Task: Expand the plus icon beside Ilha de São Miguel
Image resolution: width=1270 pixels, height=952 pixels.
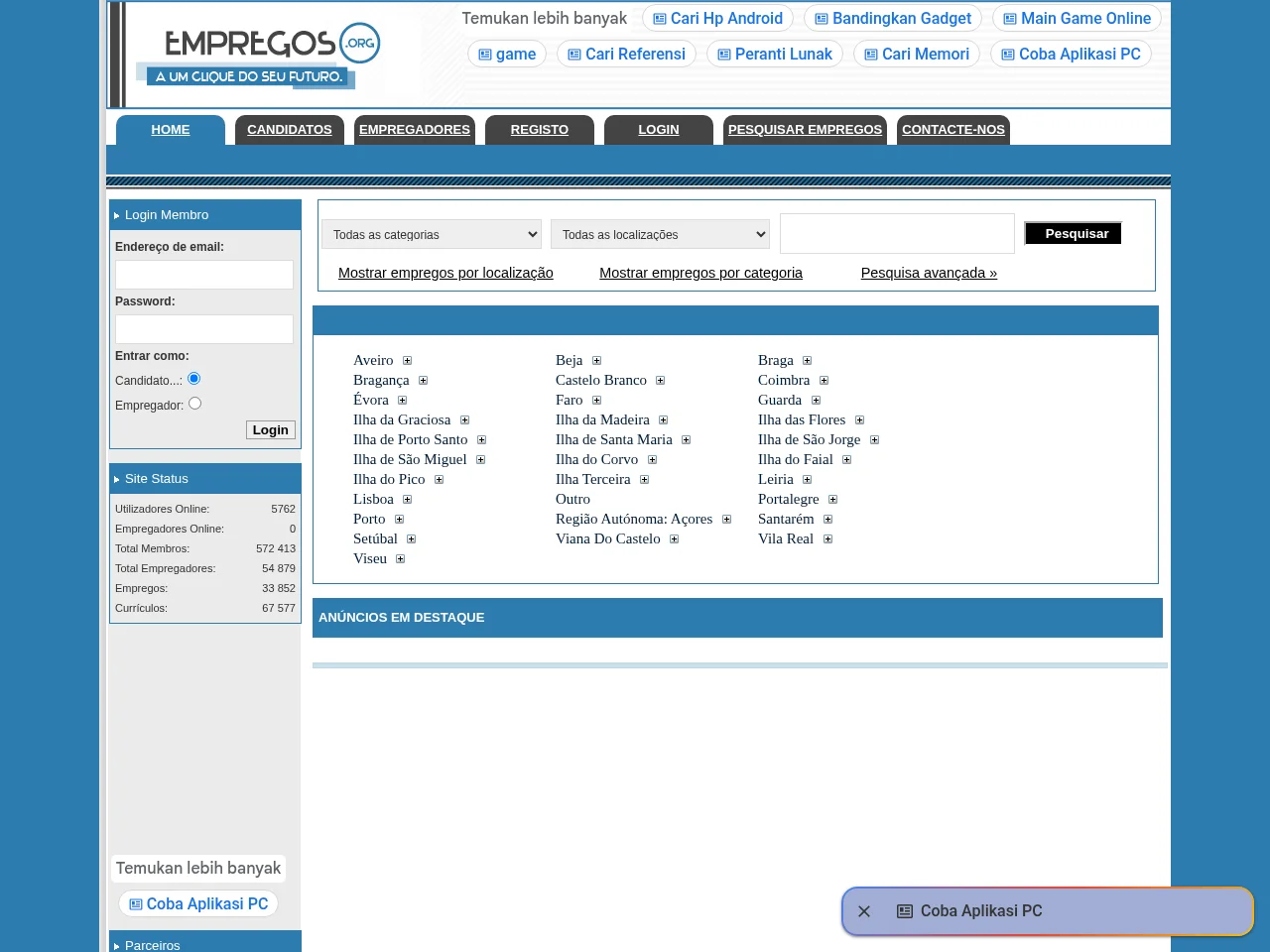Action: (x=480, y=460)
